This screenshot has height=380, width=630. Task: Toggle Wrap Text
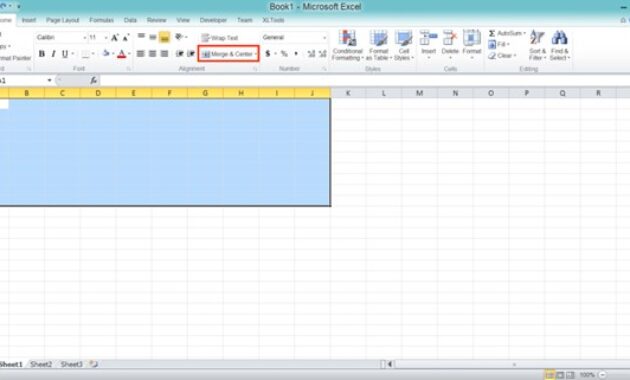[220, 38]
